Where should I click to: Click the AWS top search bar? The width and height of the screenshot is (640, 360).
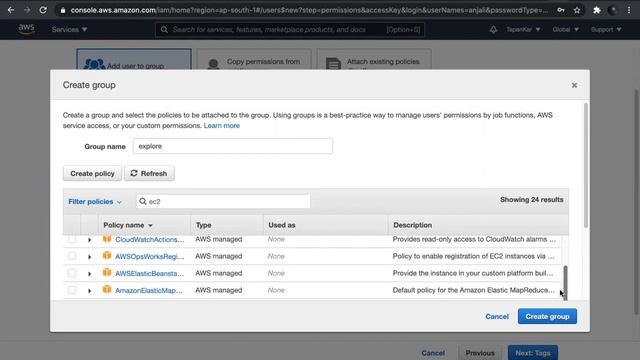coord(290,29)
